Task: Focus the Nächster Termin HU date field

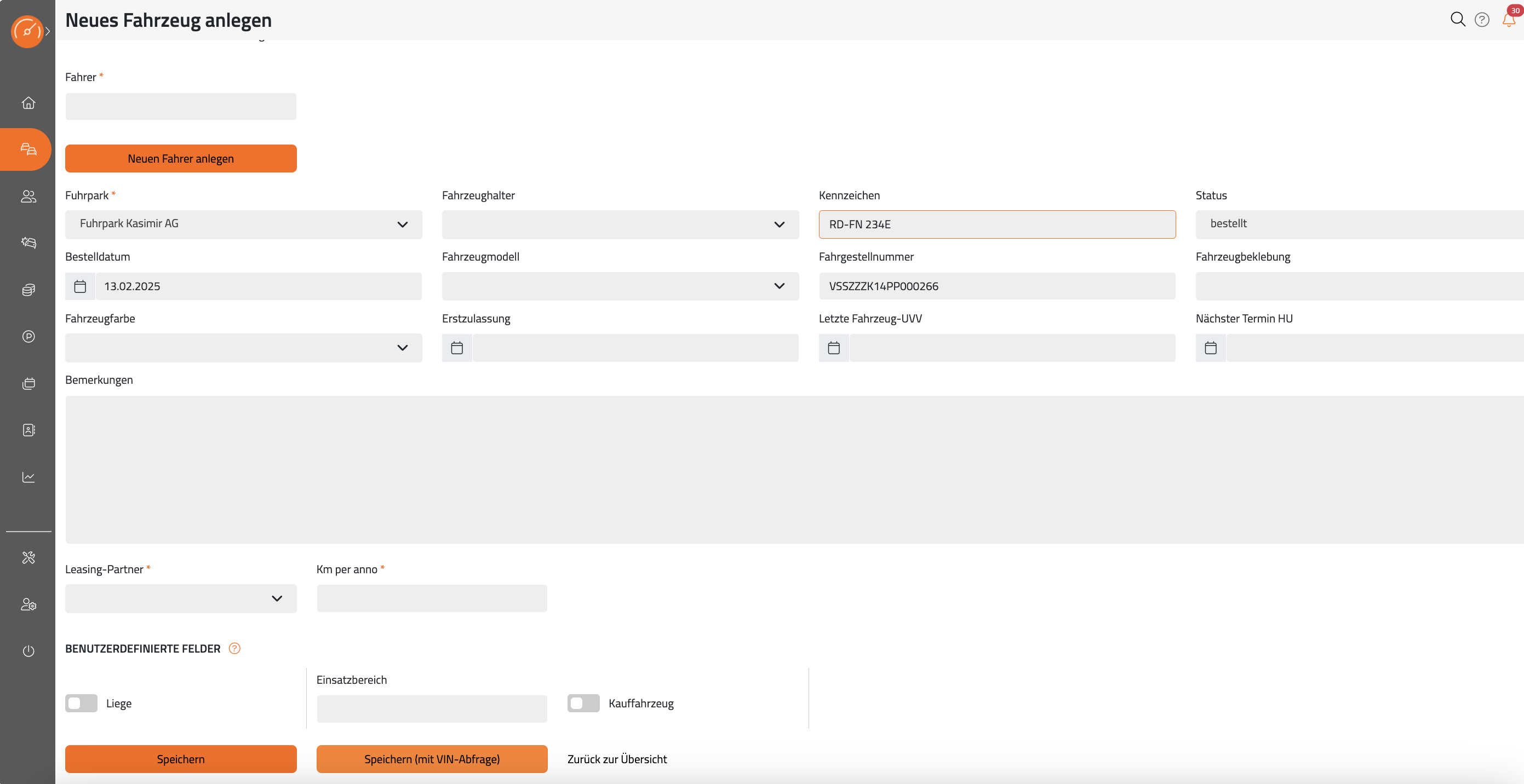Action: (1375, 348)
